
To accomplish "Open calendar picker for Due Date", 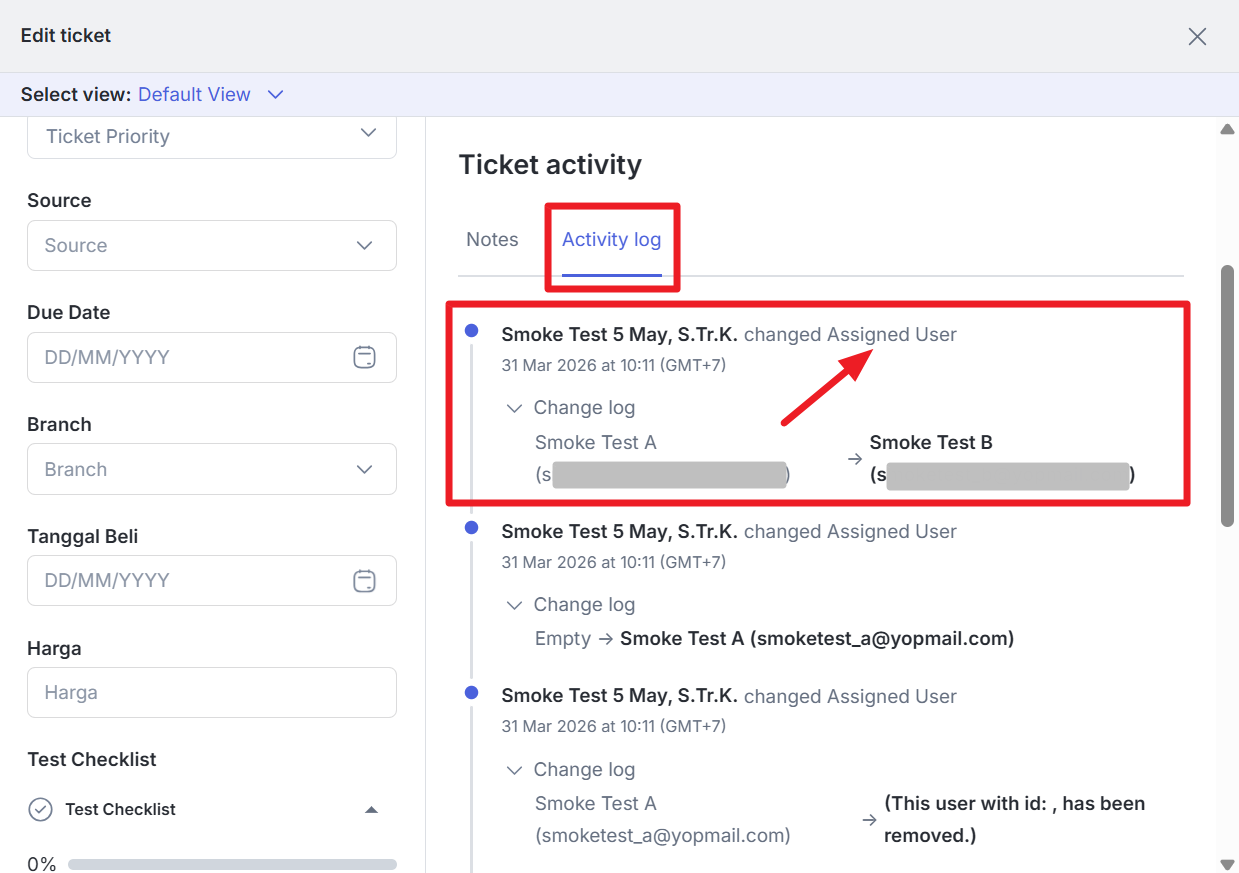I will click(364, 357).
